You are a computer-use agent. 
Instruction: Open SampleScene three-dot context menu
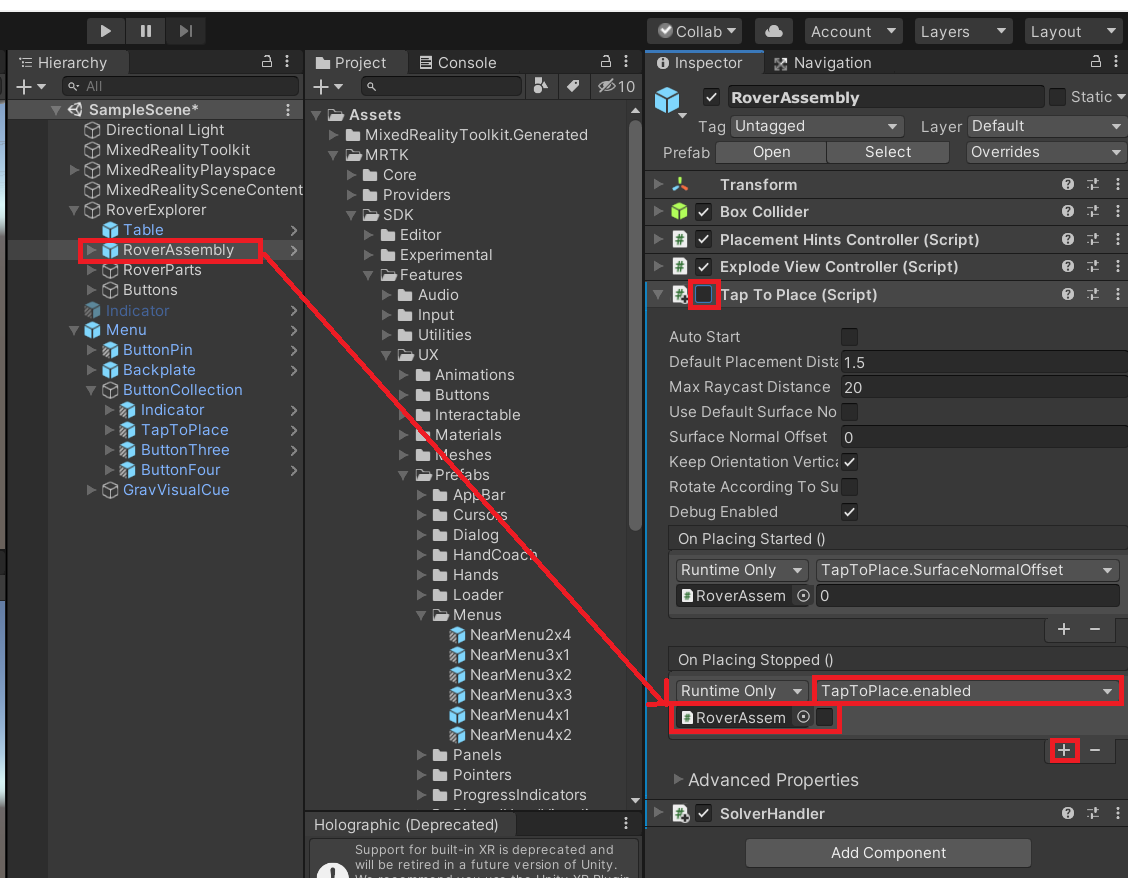tap(288, 109)
